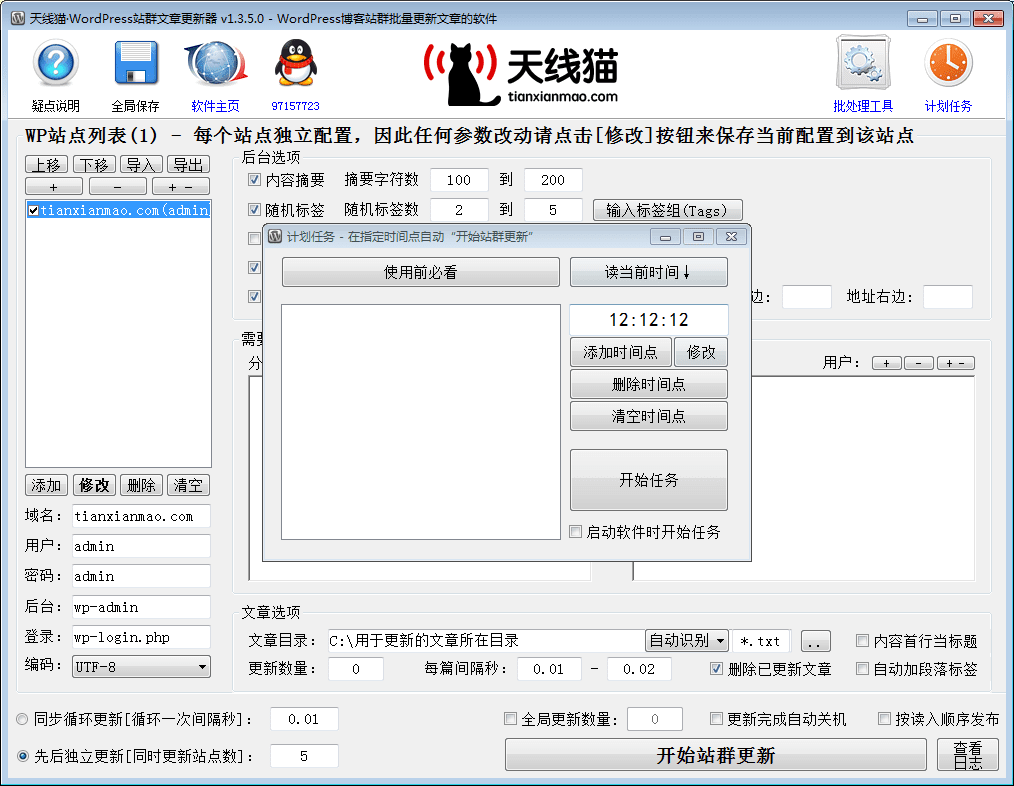Click the 用户 admin input field

click(141, 546)
